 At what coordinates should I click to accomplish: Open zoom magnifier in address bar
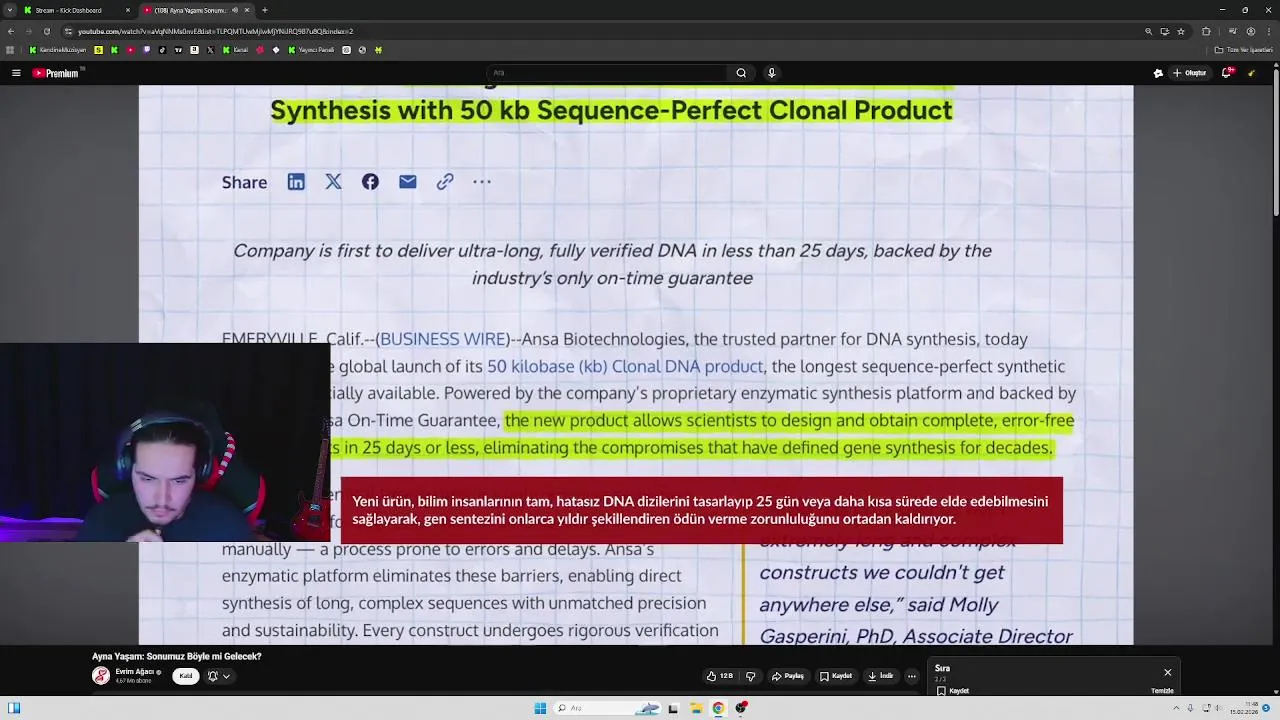pos(1148,31)
